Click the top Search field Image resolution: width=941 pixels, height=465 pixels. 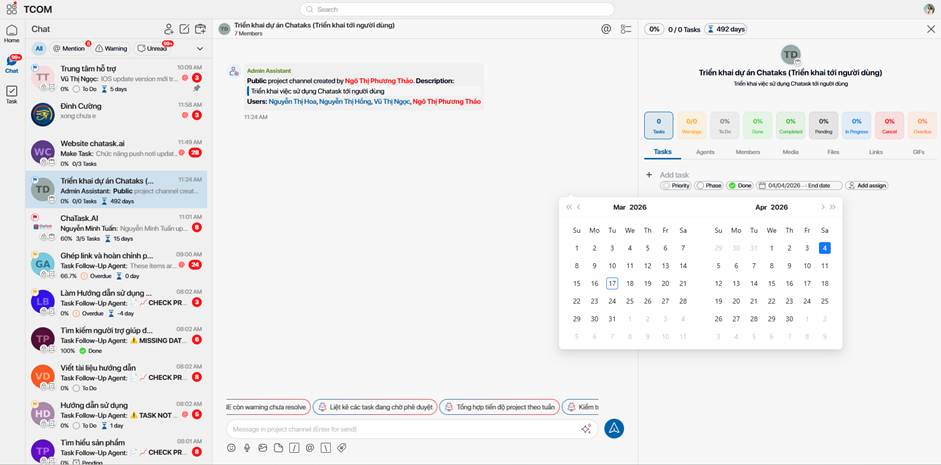point(457,9)
